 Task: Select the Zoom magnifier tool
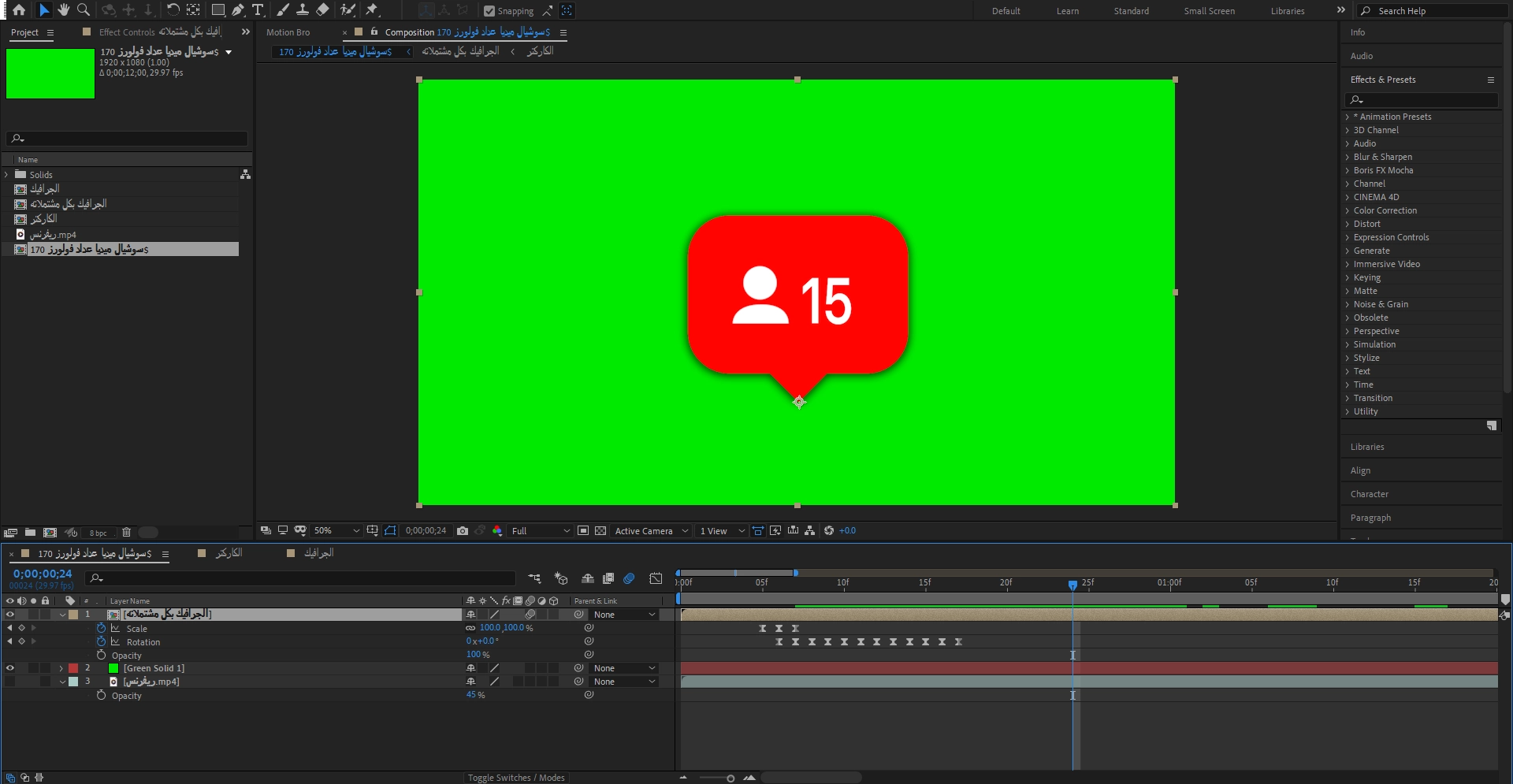[83, 10]
